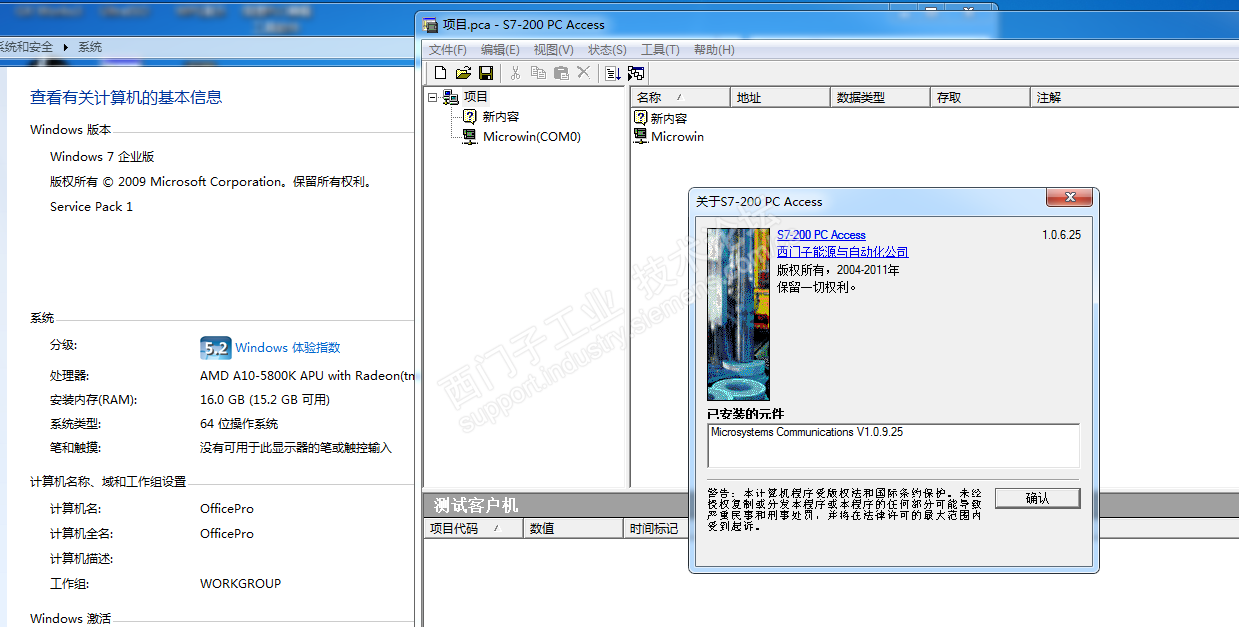Viewport: 1239px width, 627px height.
Task: Click the 项目 root computer icon in tree
Action: point(451,97)
